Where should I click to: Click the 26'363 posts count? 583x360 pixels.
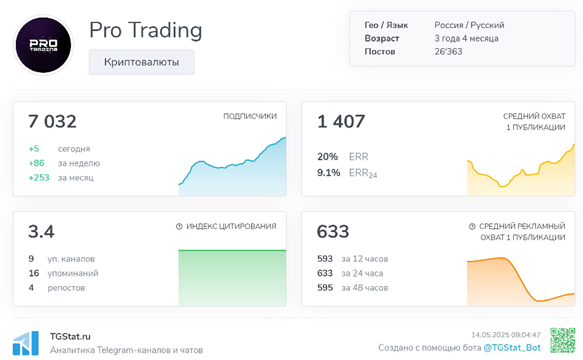coord(448,51)
